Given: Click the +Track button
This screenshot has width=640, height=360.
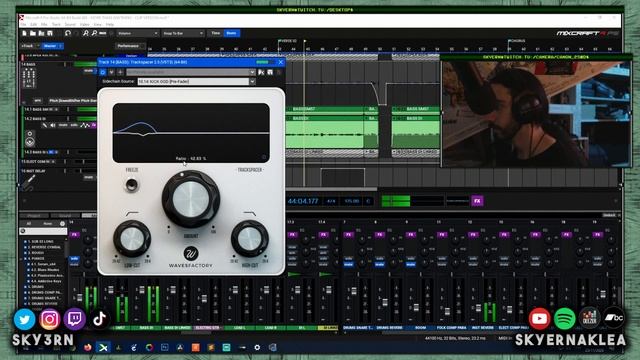Looking at the screenshot, I should click(x=27, y=46).
